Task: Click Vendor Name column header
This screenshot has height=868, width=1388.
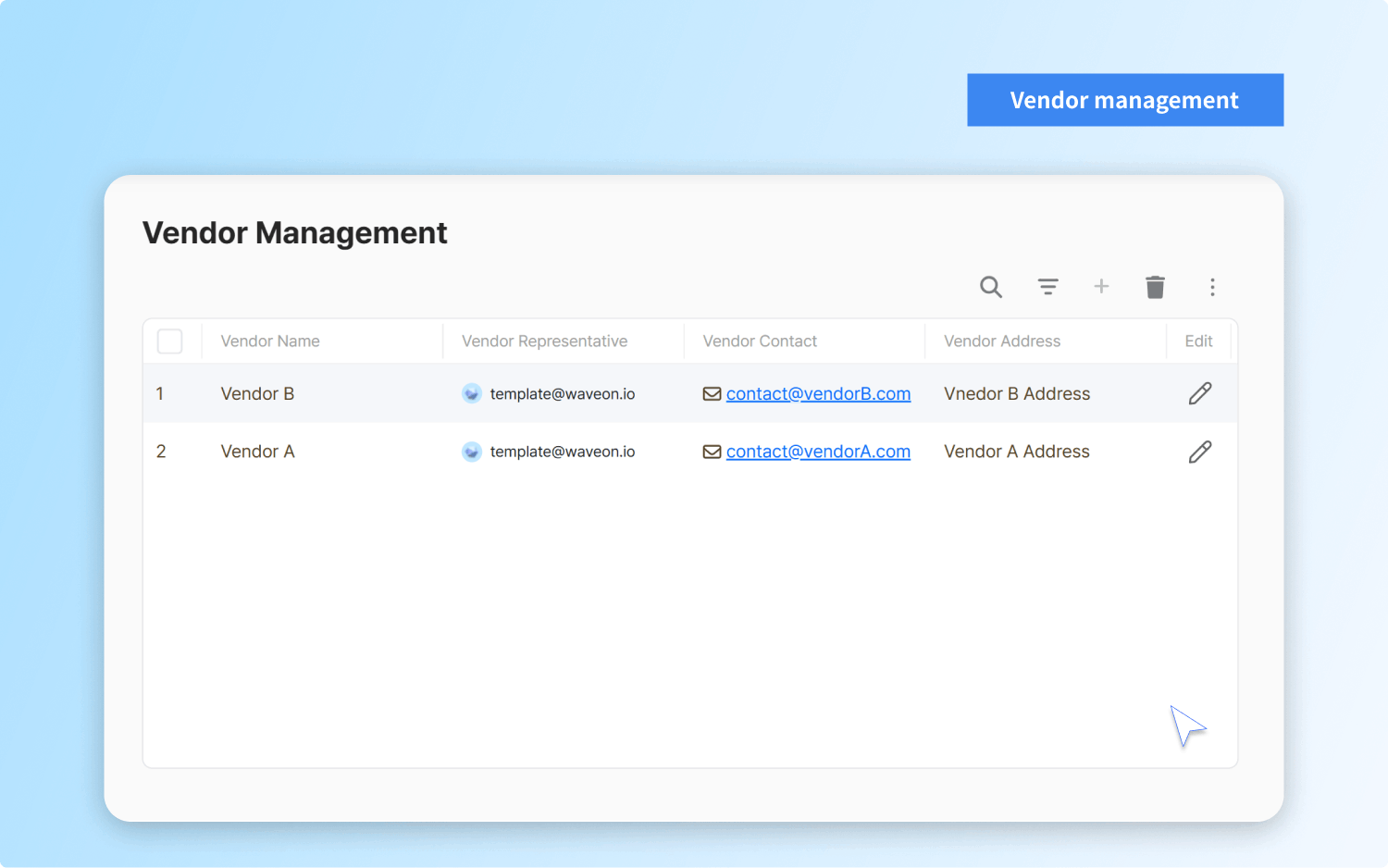Action: 270,341
